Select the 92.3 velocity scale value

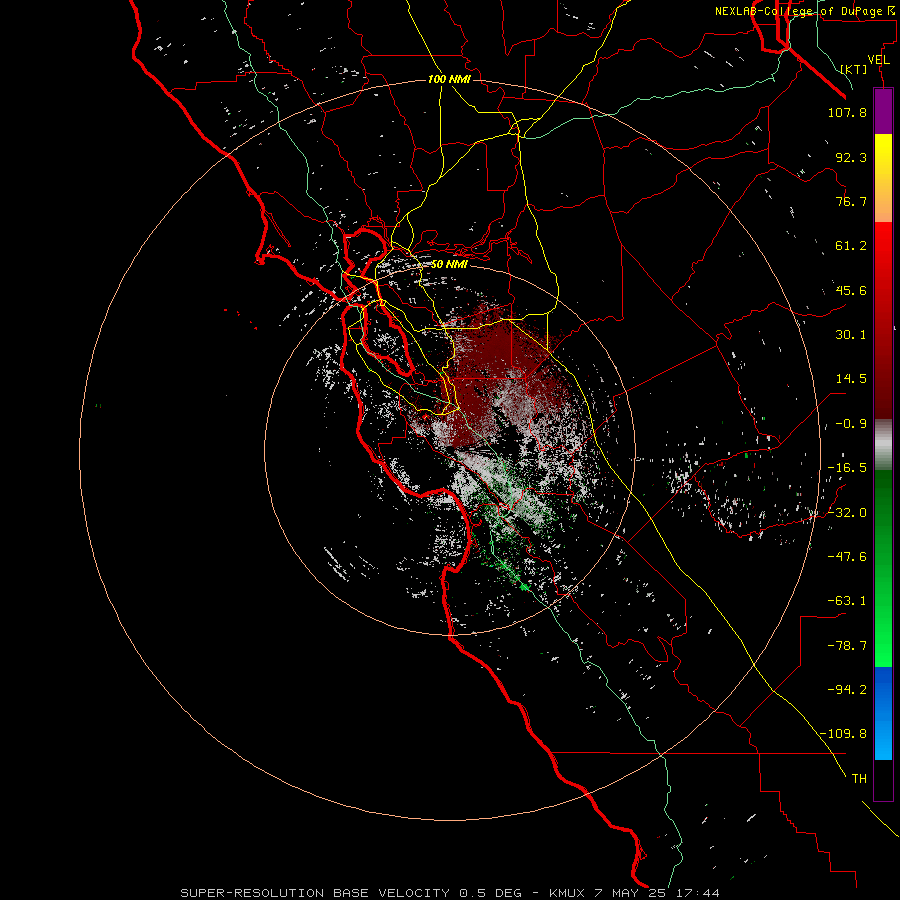(x=851, y=157)
